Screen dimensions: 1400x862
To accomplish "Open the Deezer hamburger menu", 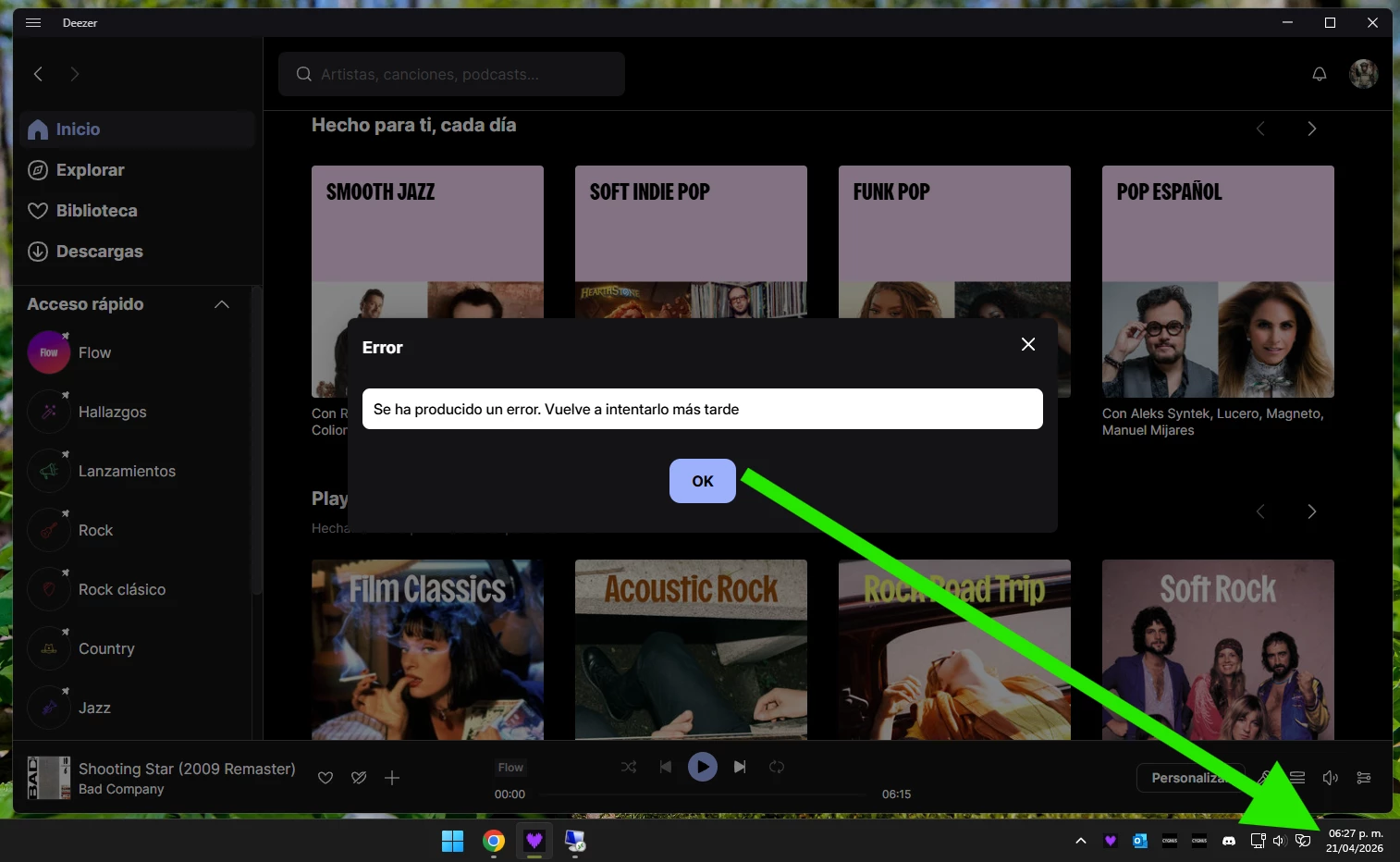I will tap(33, 22).
